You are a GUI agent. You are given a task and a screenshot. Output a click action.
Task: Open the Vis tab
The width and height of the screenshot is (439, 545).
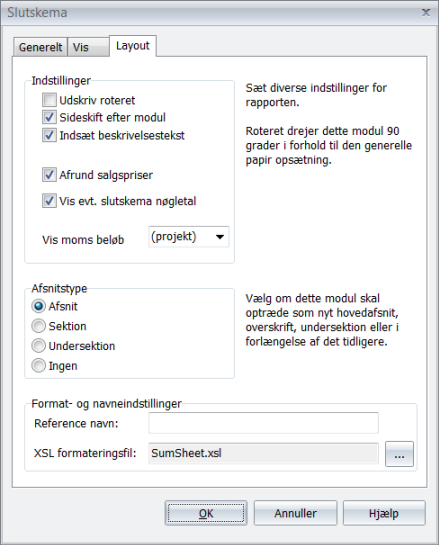[88, 47]
